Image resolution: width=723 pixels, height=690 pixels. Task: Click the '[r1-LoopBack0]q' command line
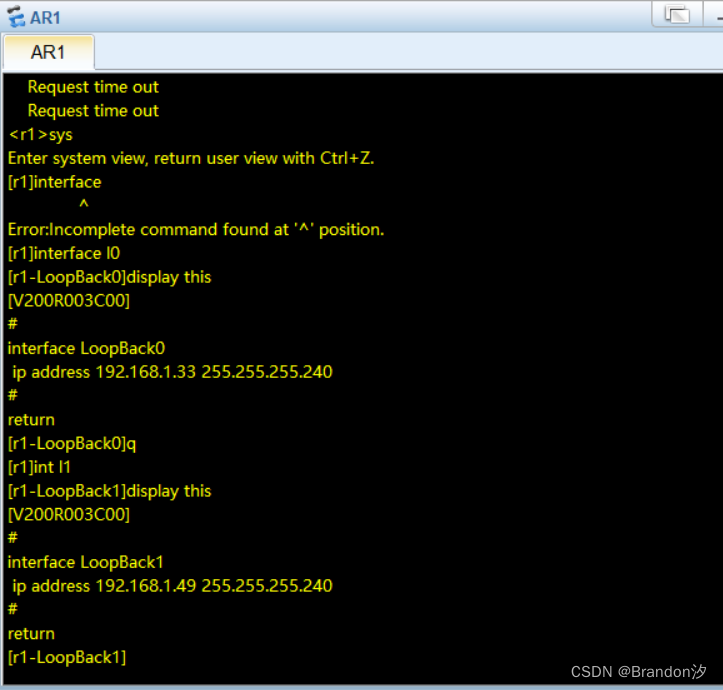click(x=72, y=444)
